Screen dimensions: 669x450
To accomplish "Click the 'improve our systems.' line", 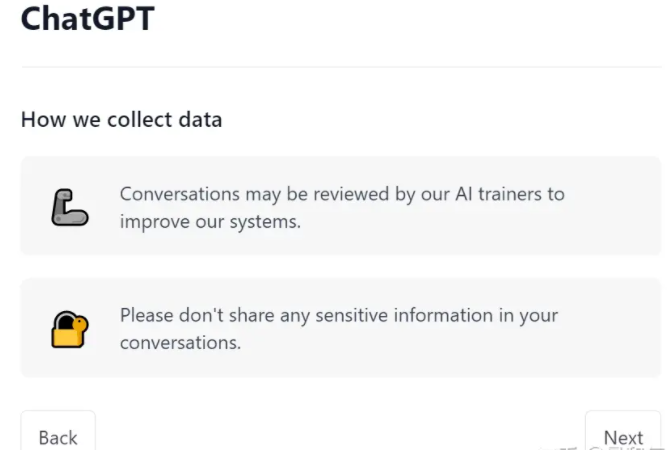I will point(210,222).
